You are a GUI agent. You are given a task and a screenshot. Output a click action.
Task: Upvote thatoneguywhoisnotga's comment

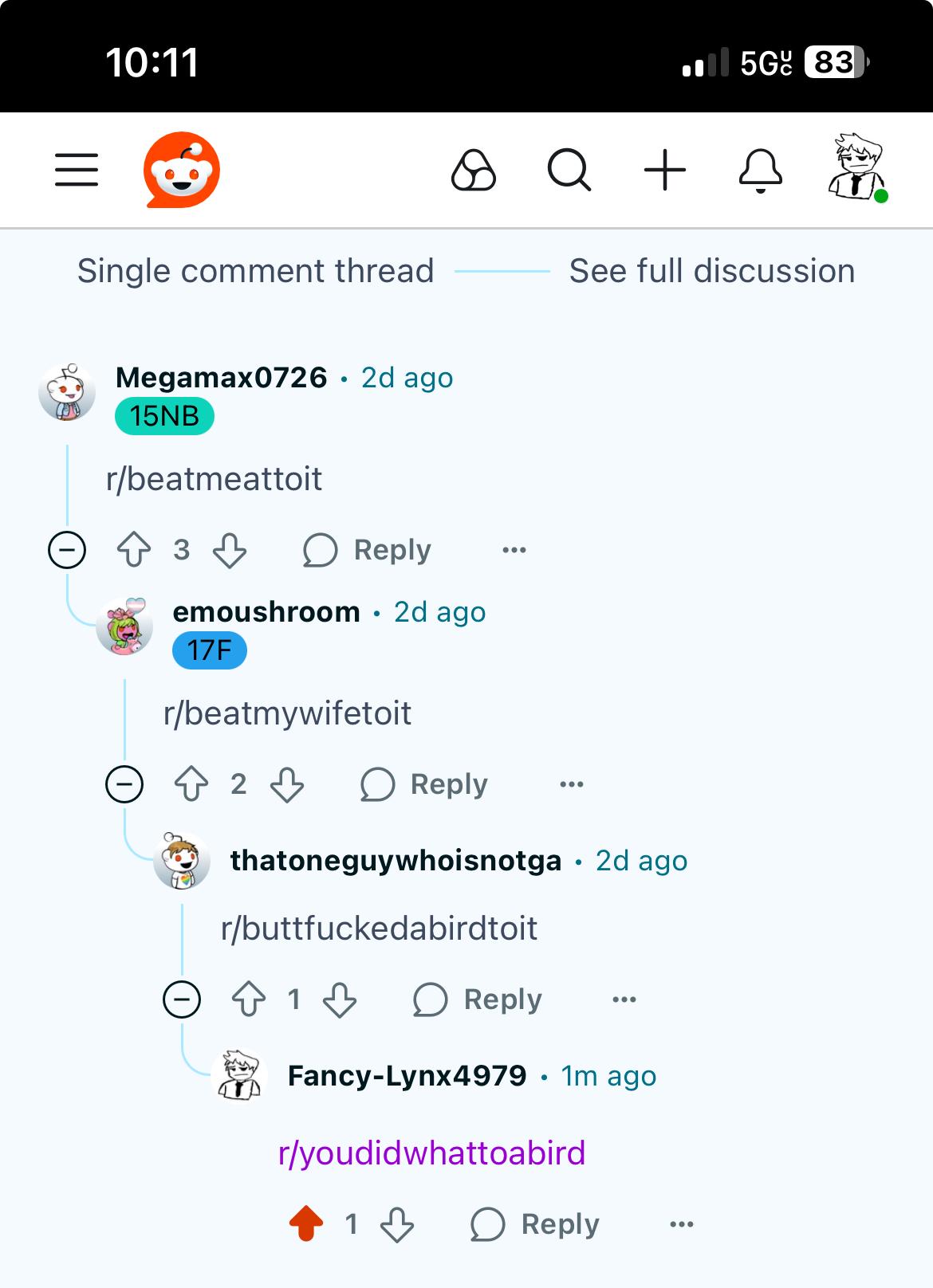(x=249, y=999)
